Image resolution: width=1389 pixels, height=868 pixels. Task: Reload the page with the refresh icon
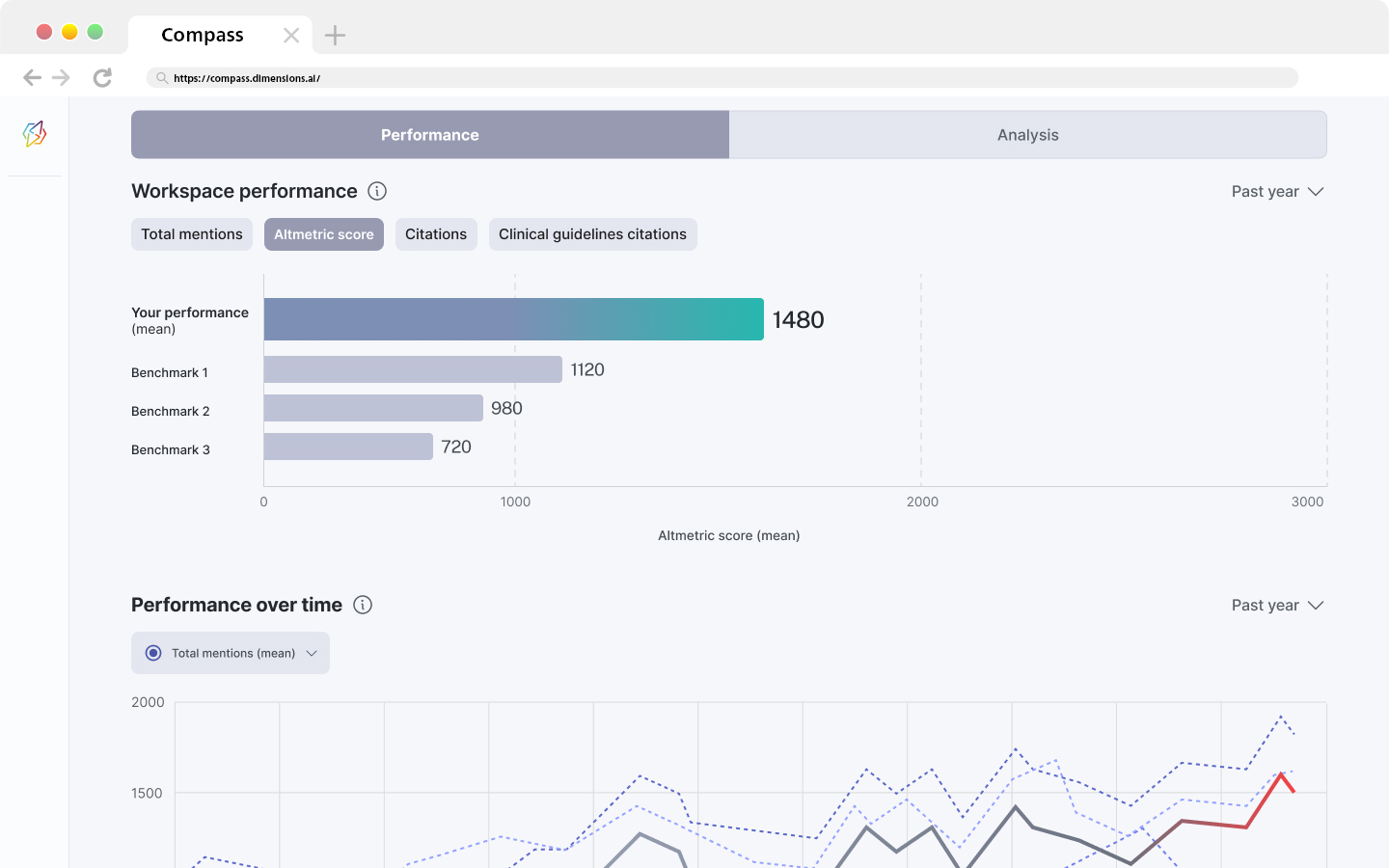[x=102, y=77]
